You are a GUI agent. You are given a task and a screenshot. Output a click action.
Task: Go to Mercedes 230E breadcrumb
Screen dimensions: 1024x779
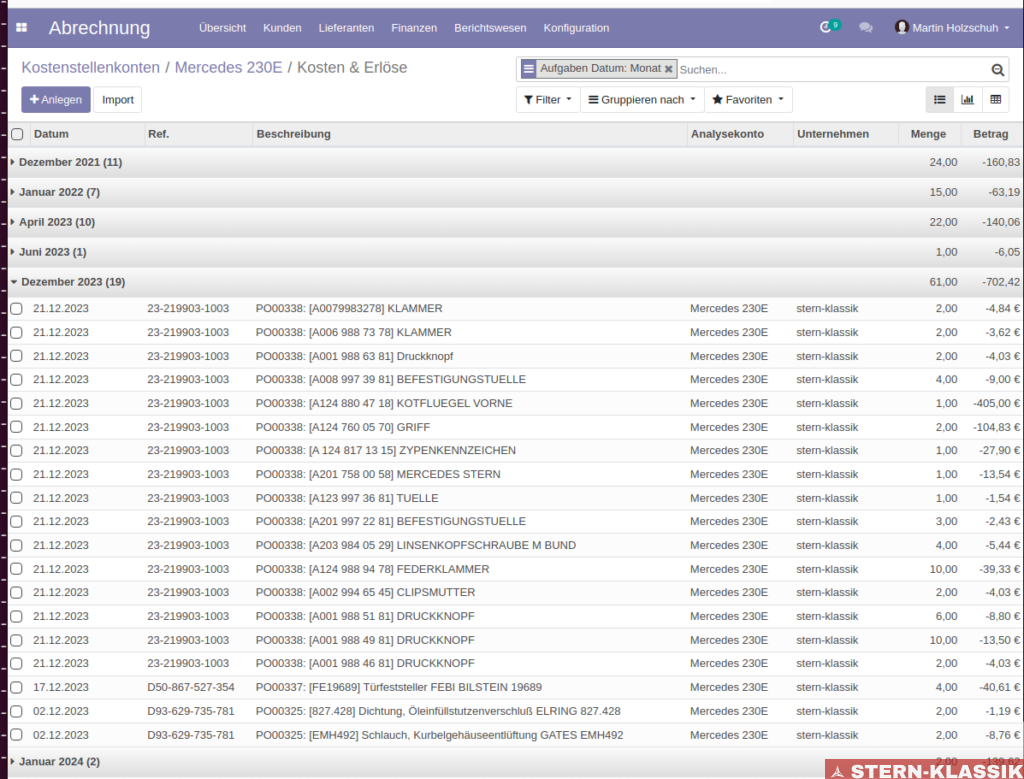(x=229, y=67)
